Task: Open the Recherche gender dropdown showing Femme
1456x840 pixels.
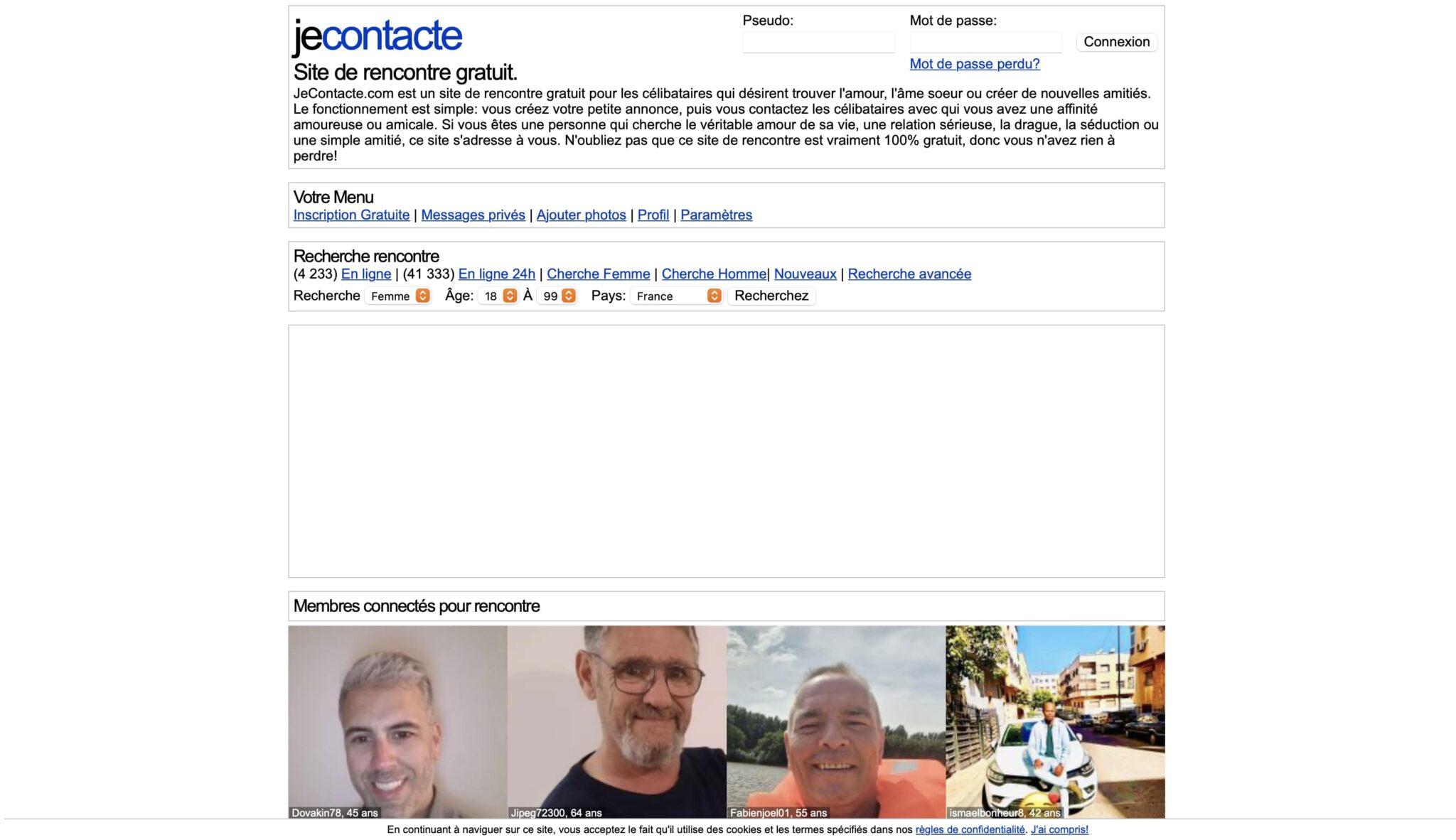Action: point(398,296)
